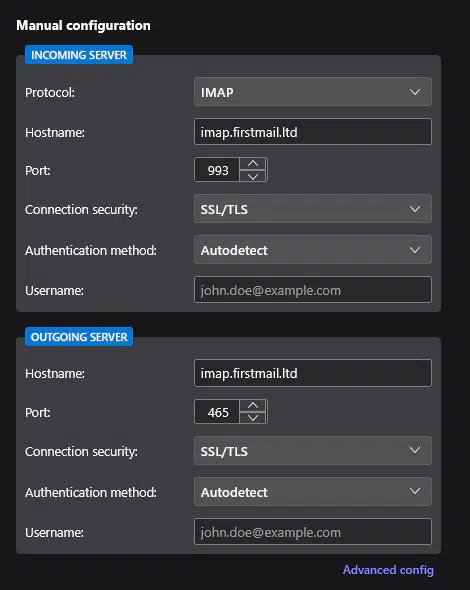The width and height of the screenshot is (470, 590).
Task: Focus the outgoing server Username field
Action: (x=313, y=532)
